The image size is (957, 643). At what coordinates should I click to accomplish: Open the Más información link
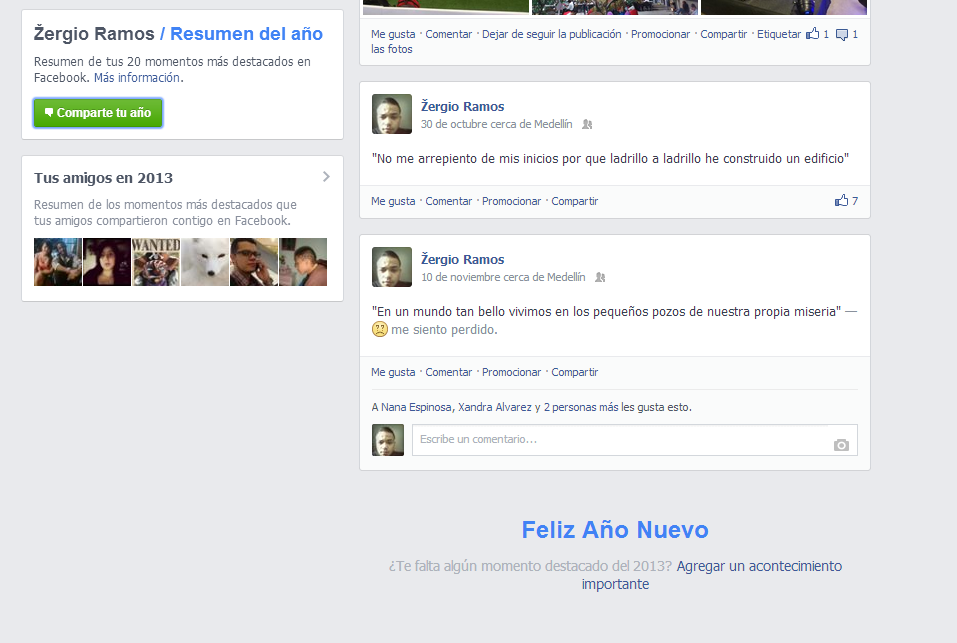click(137, 77)
